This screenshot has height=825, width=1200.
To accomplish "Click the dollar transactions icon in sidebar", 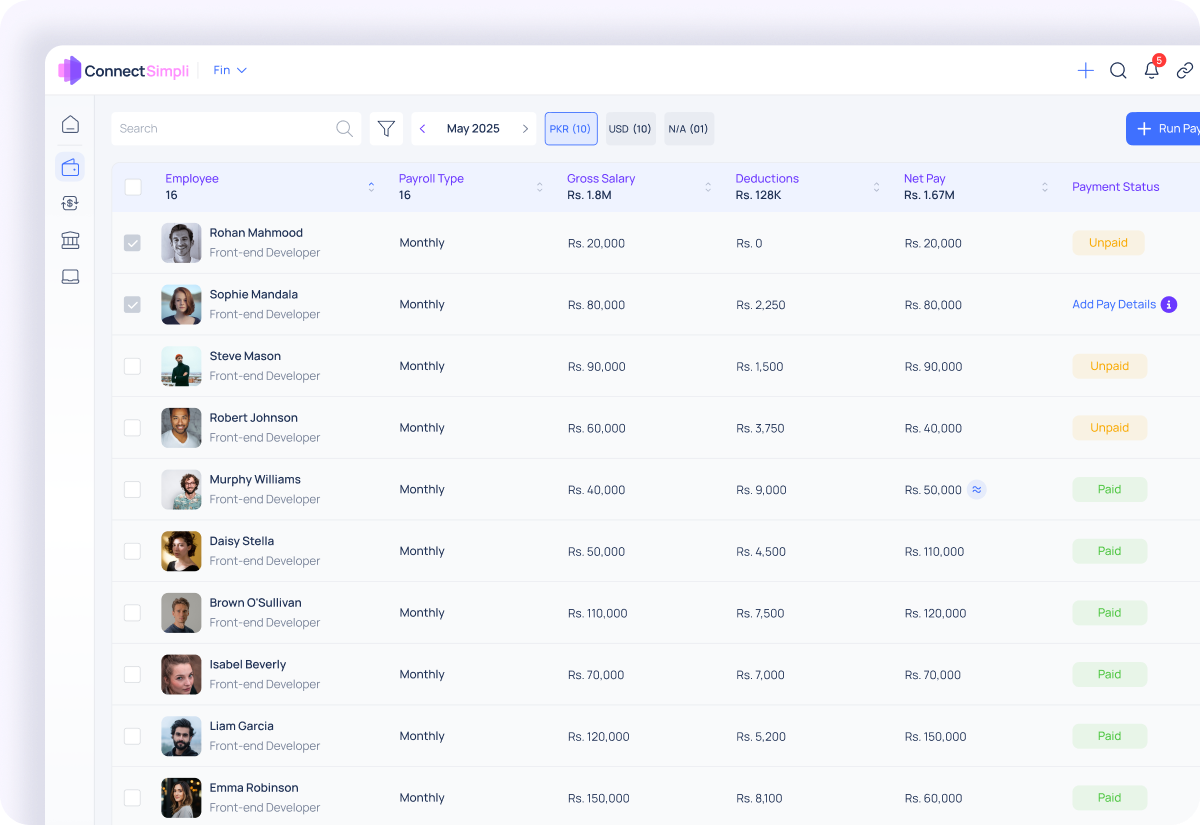I will [x=70, y=203].
